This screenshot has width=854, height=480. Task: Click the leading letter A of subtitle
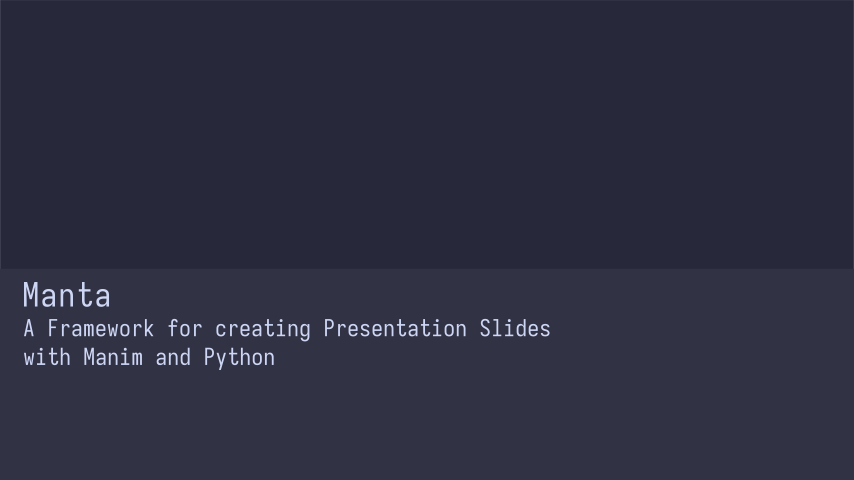pos(29,329)
